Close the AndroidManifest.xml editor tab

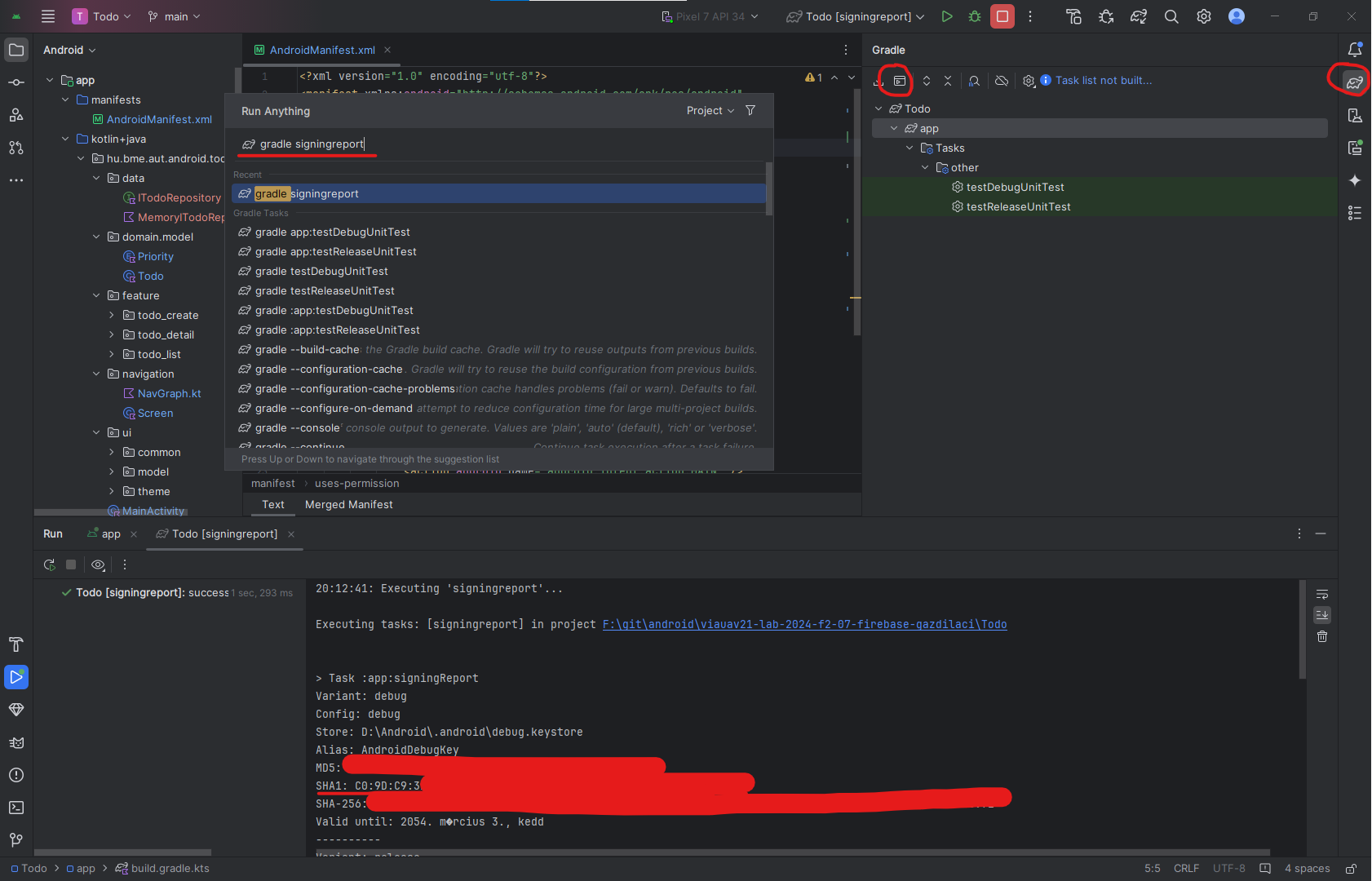point(387,50)
